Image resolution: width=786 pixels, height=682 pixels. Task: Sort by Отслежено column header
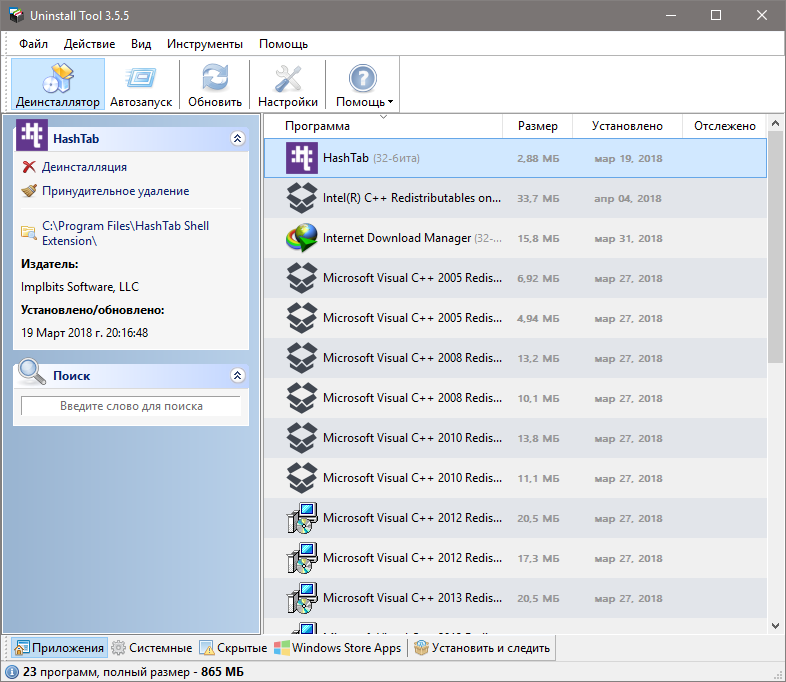point(724,126)
